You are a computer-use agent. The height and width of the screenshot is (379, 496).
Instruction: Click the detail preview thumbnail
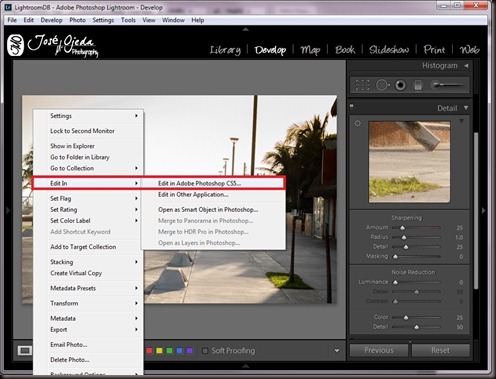pyautogui.click(x=409, y=162)
